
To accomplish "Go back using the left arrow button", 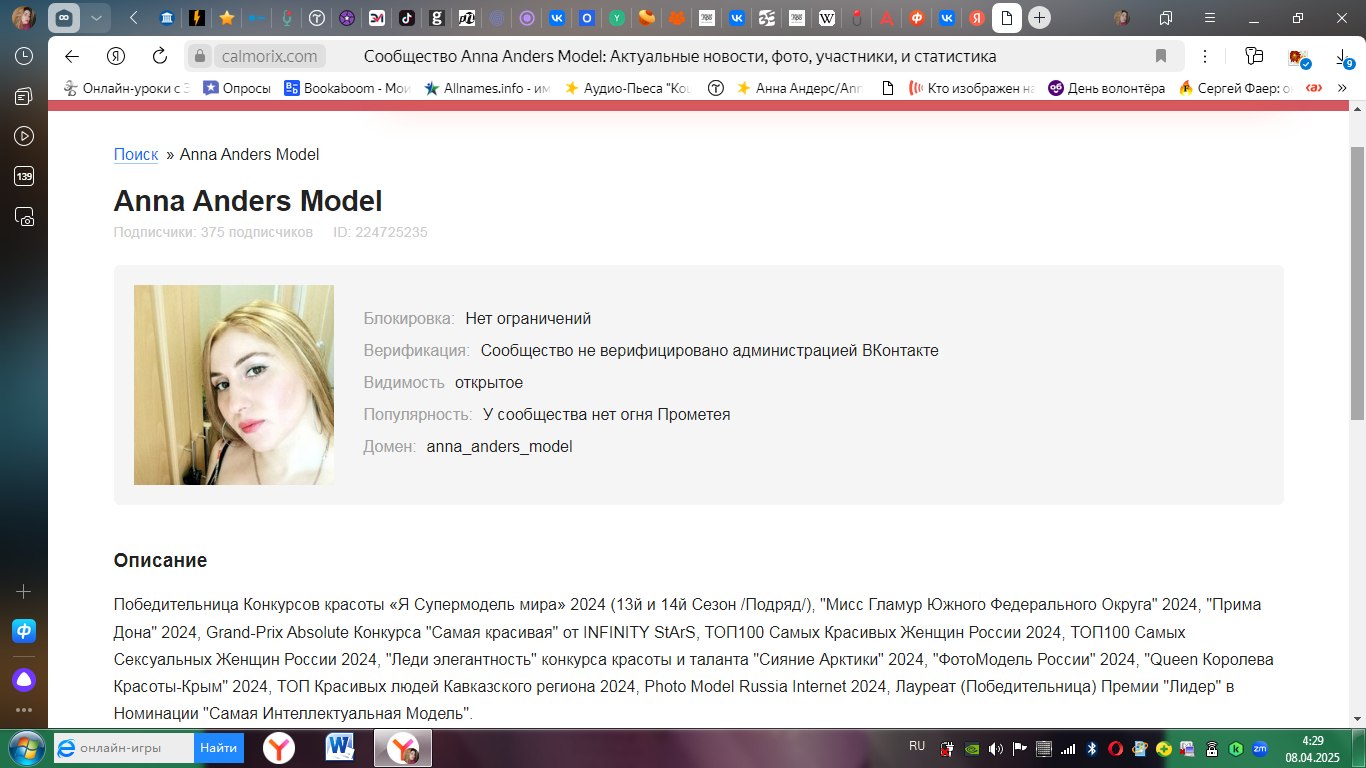I will [x=72, y=56].
